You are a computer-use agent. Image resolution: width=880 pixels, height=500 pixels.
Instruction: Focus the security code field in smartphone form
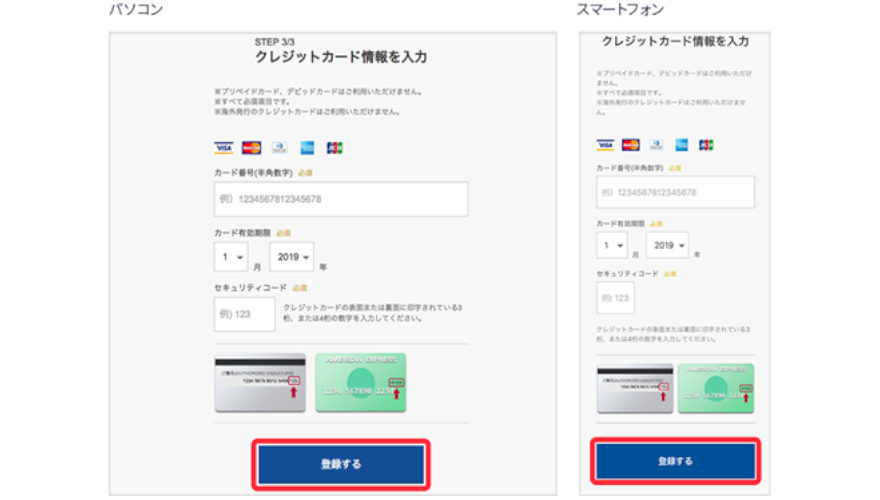615,298
